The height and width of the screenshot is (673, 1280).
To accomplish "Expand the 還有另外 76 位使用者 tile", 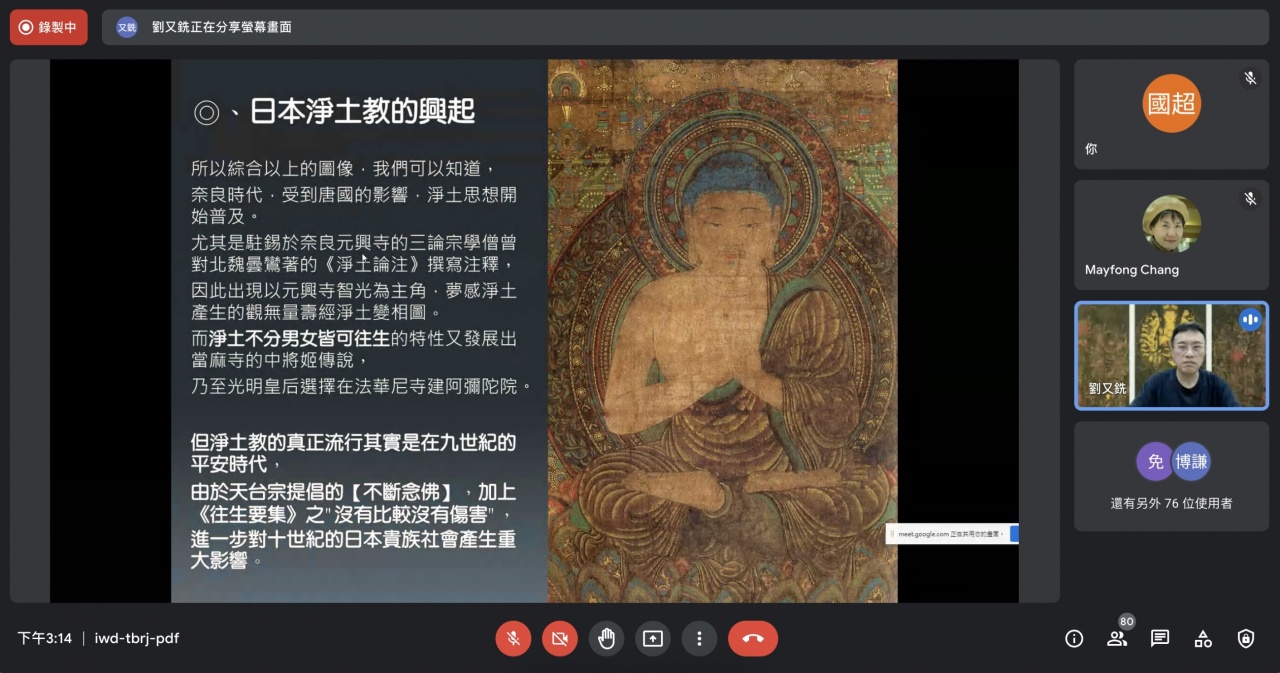I will (x=1170, y=476).
